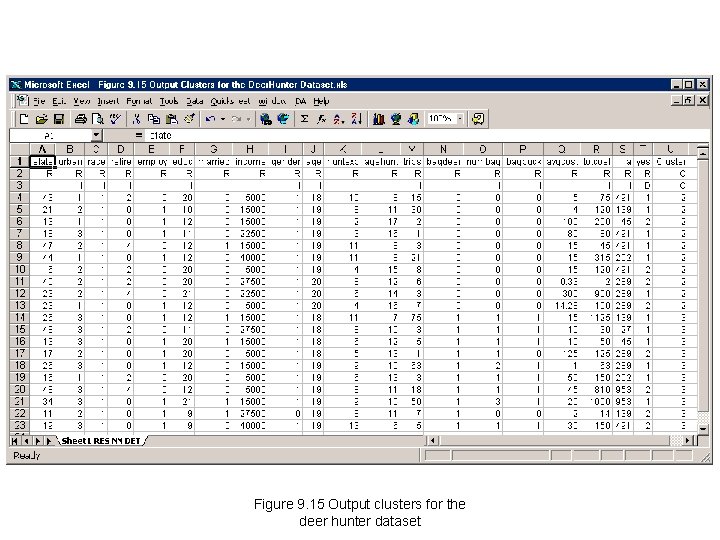Click inside the formula bar showing state
Image resolution: width=720 pixels, height=540 pixels.
pos(427,135)
